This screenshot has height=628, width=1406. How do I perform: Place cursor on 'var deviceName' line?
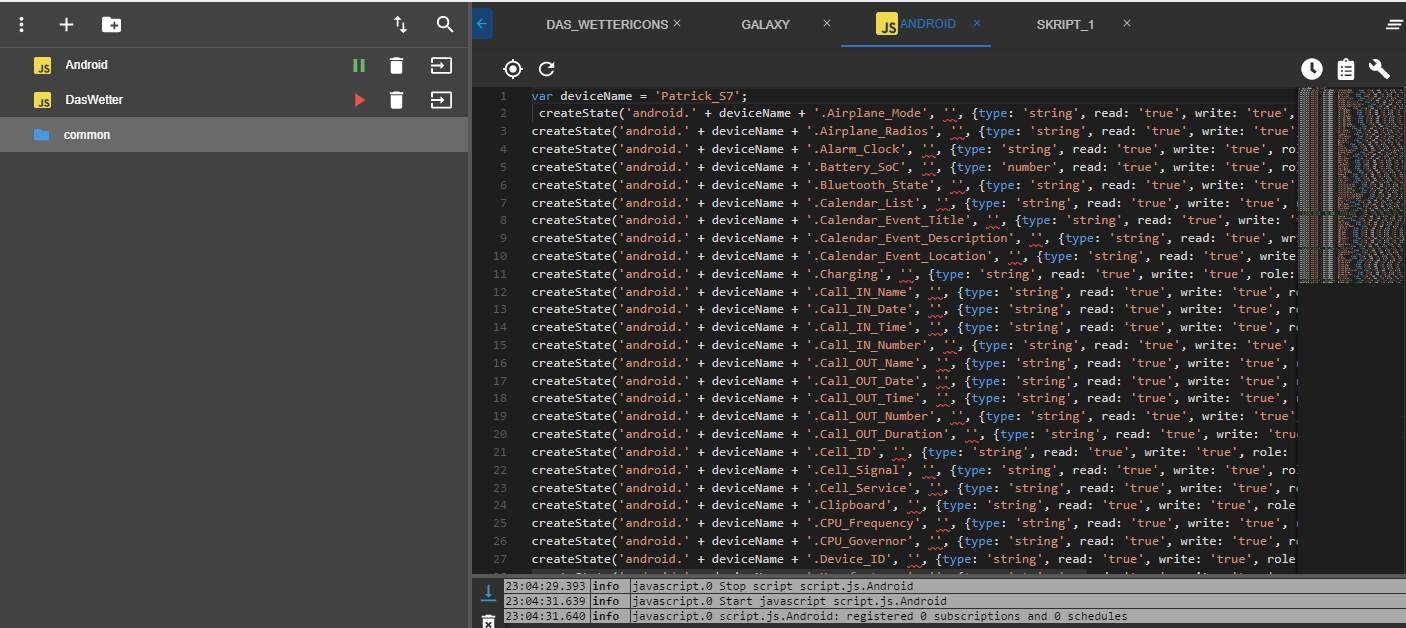[639, 96]
